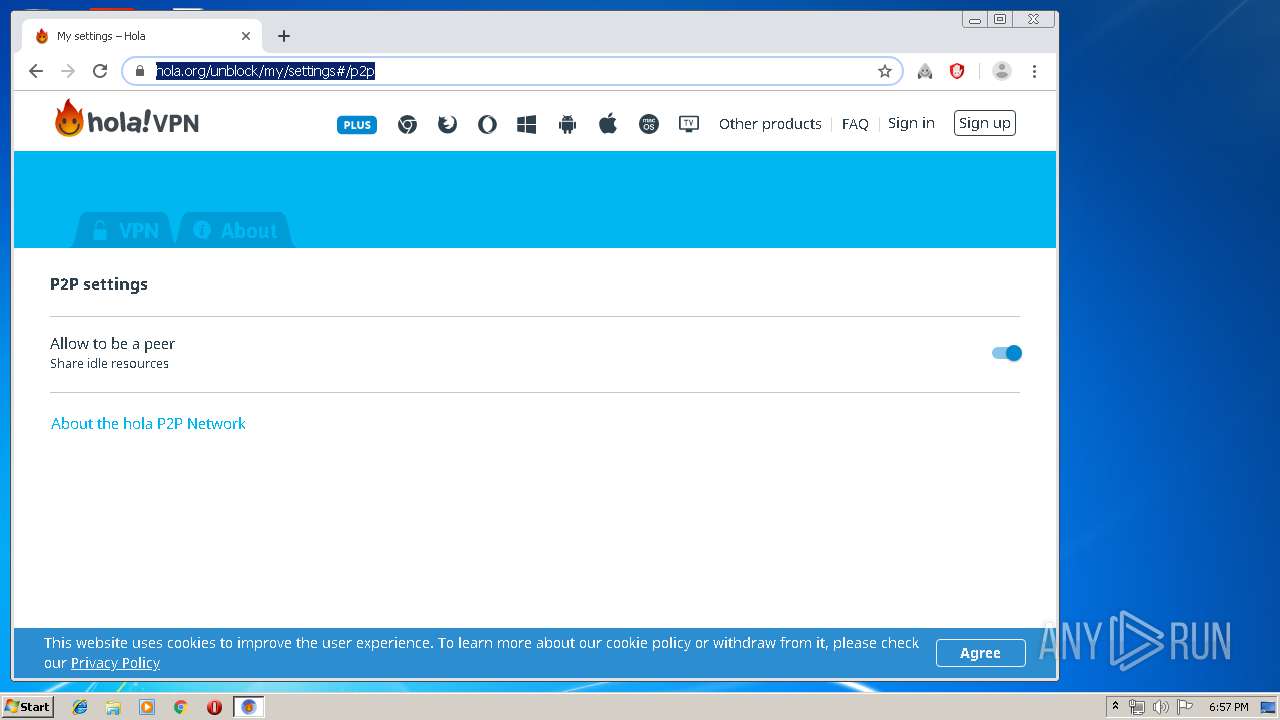Click the address bar URL
This screenshot has height=720, width=1280.
(265, 71)
